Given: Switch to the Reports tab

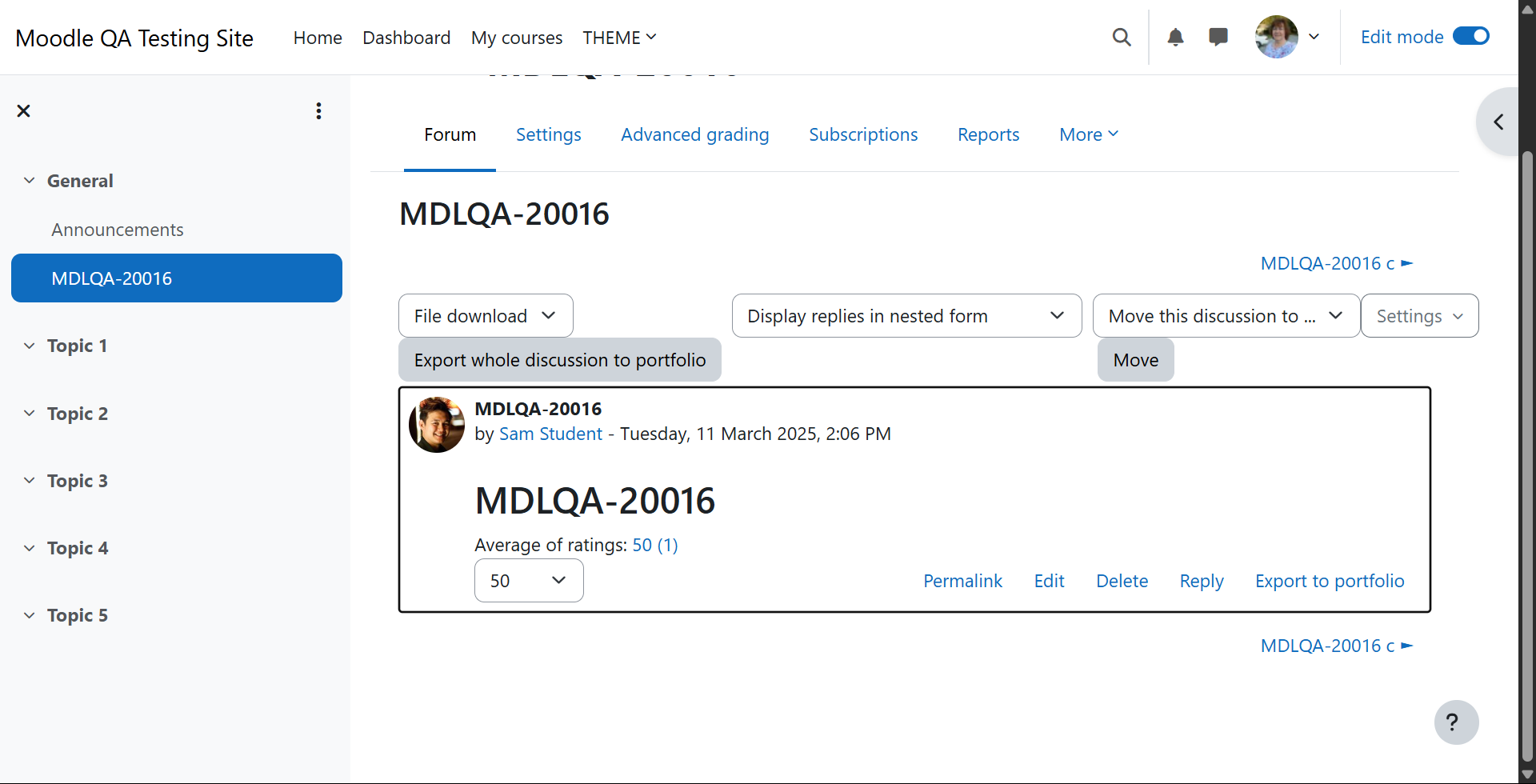Looking at the screenshot, I should (x=989, y=134).
